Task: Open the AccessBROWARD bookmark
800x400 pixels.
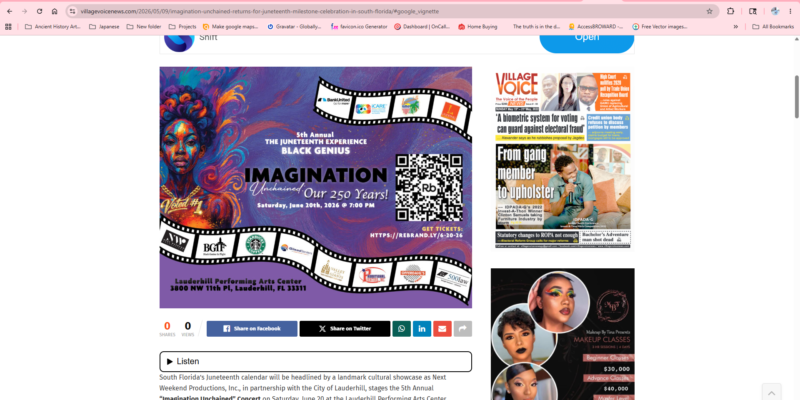Action: [x=596, y=27]
